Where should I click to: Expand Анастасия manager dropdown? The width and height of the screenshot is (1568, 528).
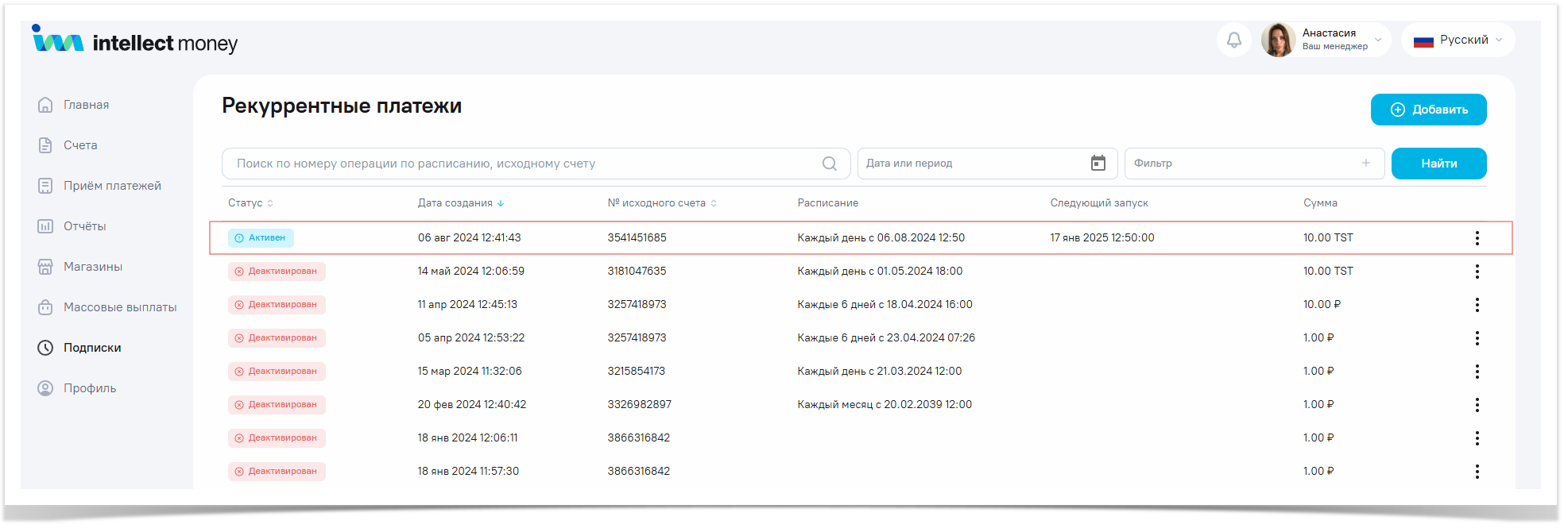click(1378, 40)
